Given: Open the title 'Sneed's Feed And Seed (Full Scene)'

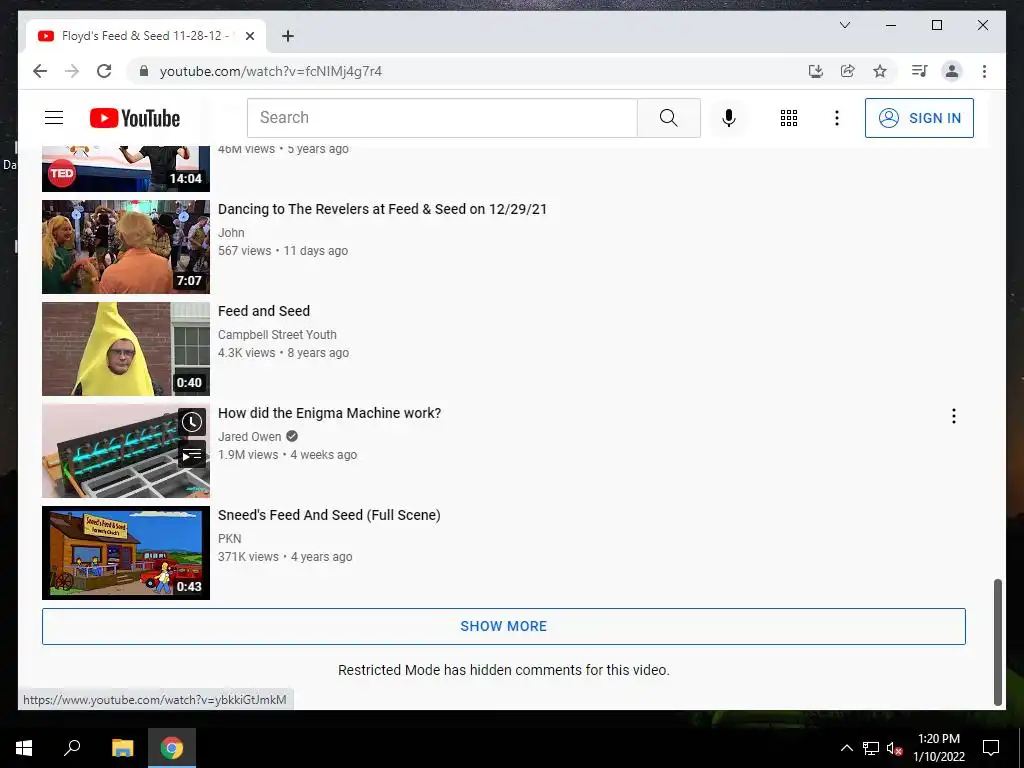Looking at the screenshot, I should click(329, 515).
